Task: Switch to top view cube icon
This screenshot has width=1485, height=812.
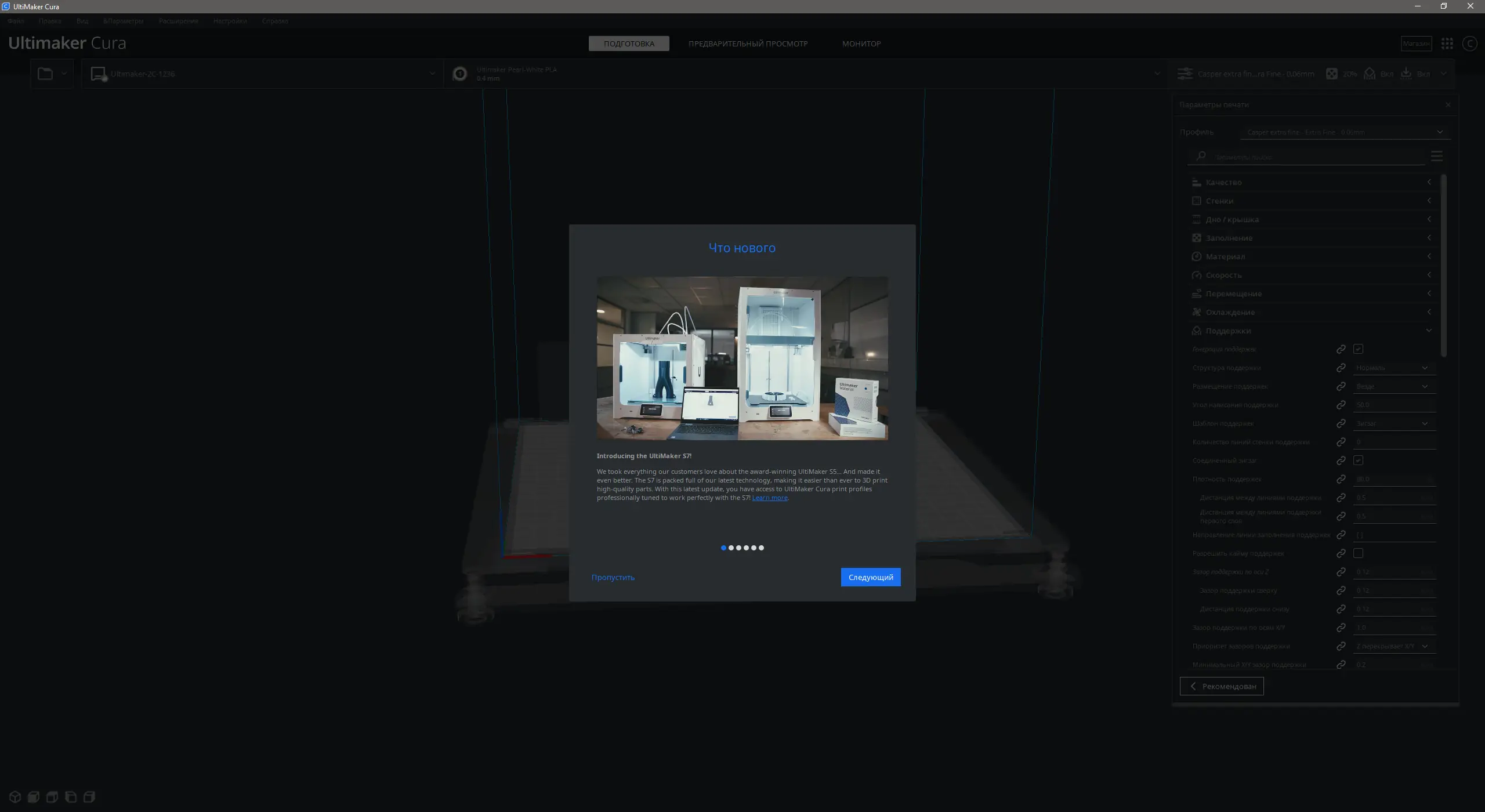Action: [52, 797]
